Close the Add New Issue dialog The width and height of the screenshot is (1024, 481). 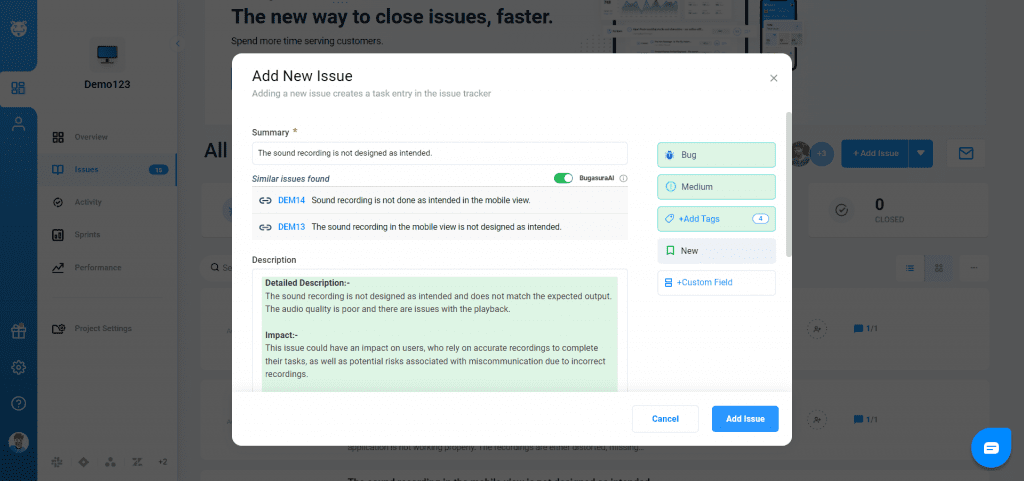pos(773,78)
